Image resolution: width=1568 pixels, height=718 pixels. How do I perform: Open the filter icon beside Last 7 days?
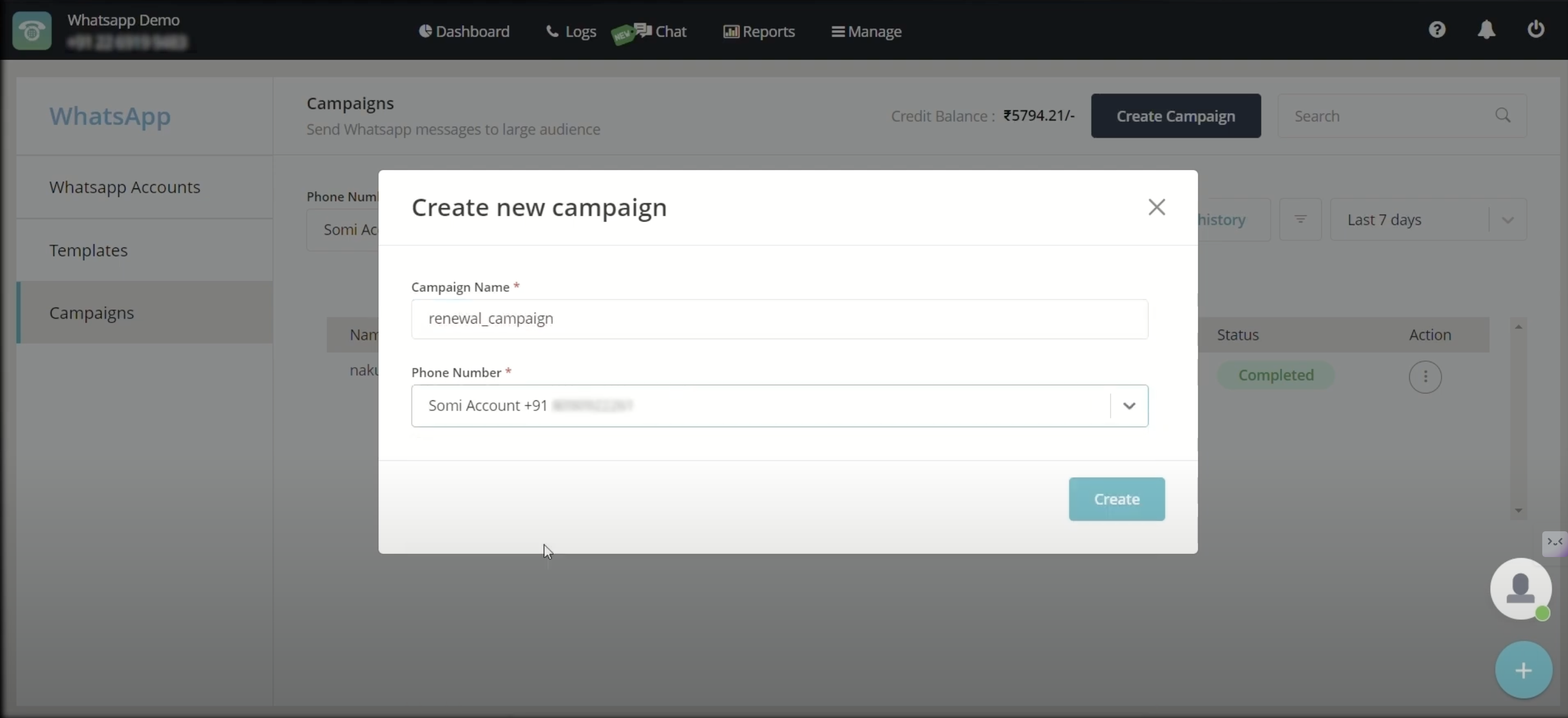[1301, 219]
